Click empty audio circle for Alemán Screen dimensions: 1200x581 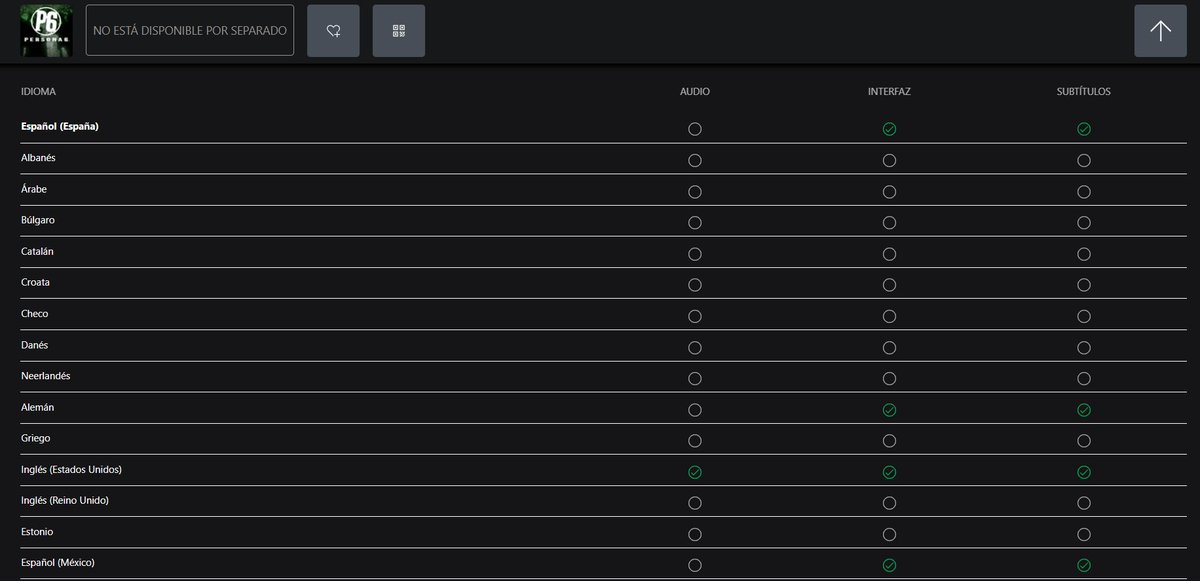[695, 410]
